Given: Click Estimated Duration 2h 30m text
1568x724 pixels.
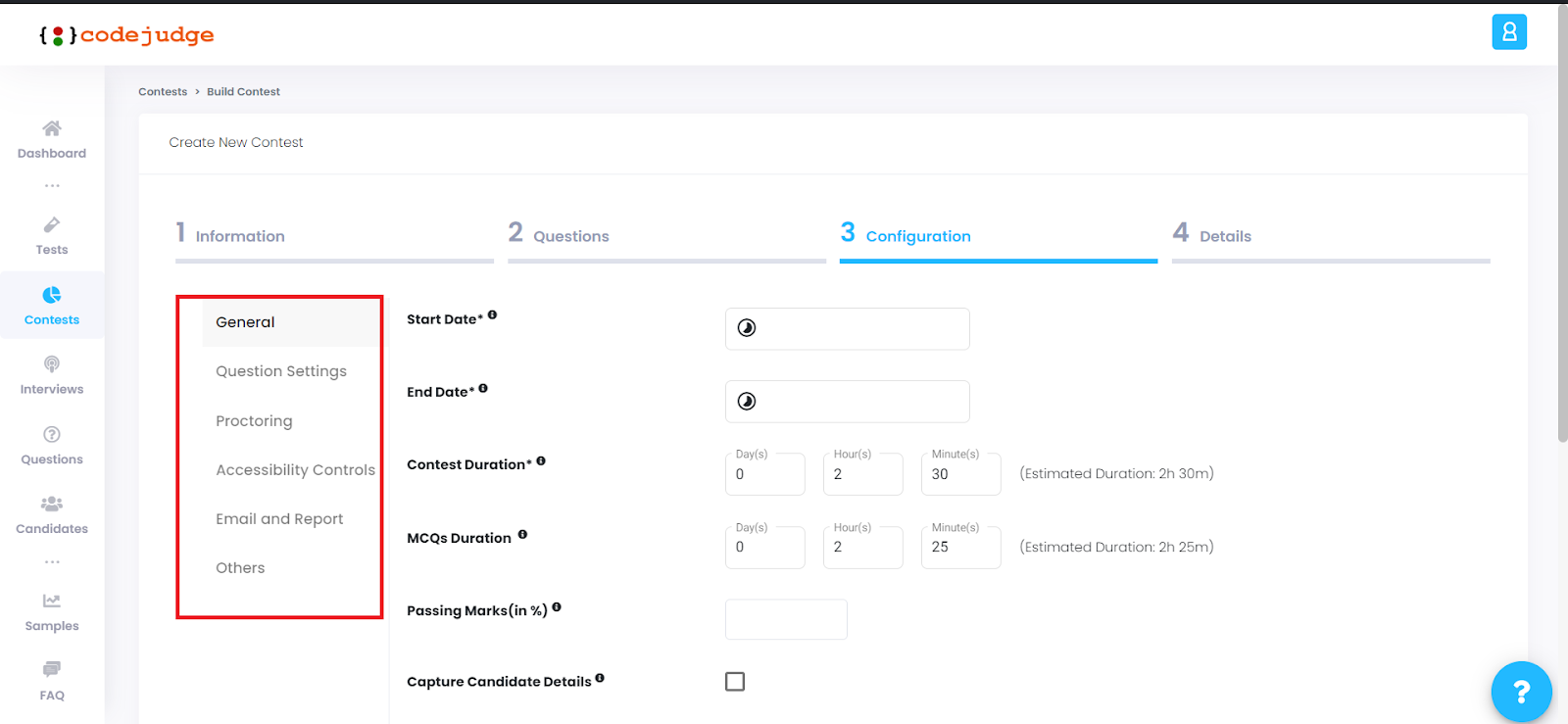Looking at the screenshot, I should point(1117,474).
